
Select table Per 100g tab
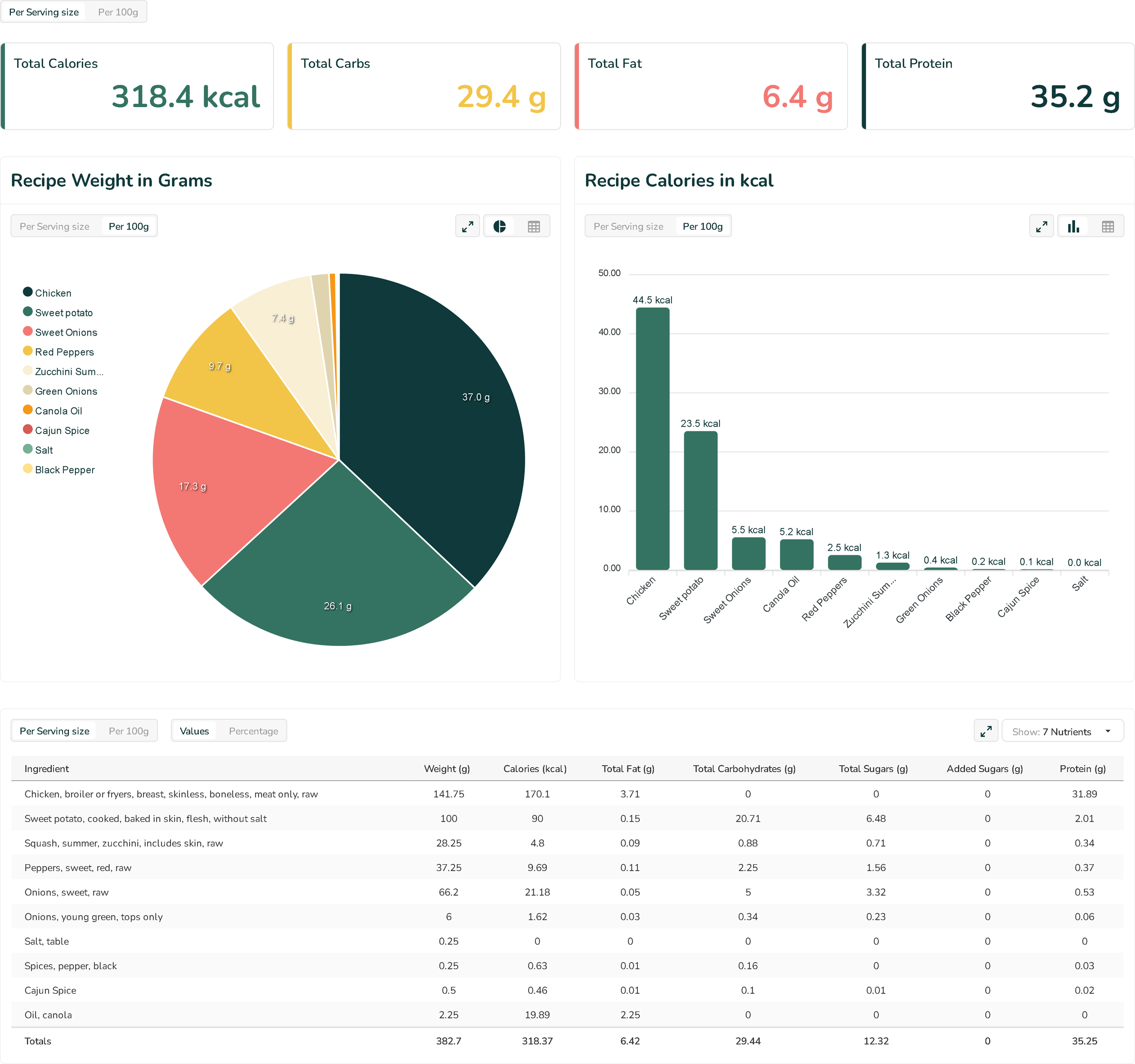point(128,731)
